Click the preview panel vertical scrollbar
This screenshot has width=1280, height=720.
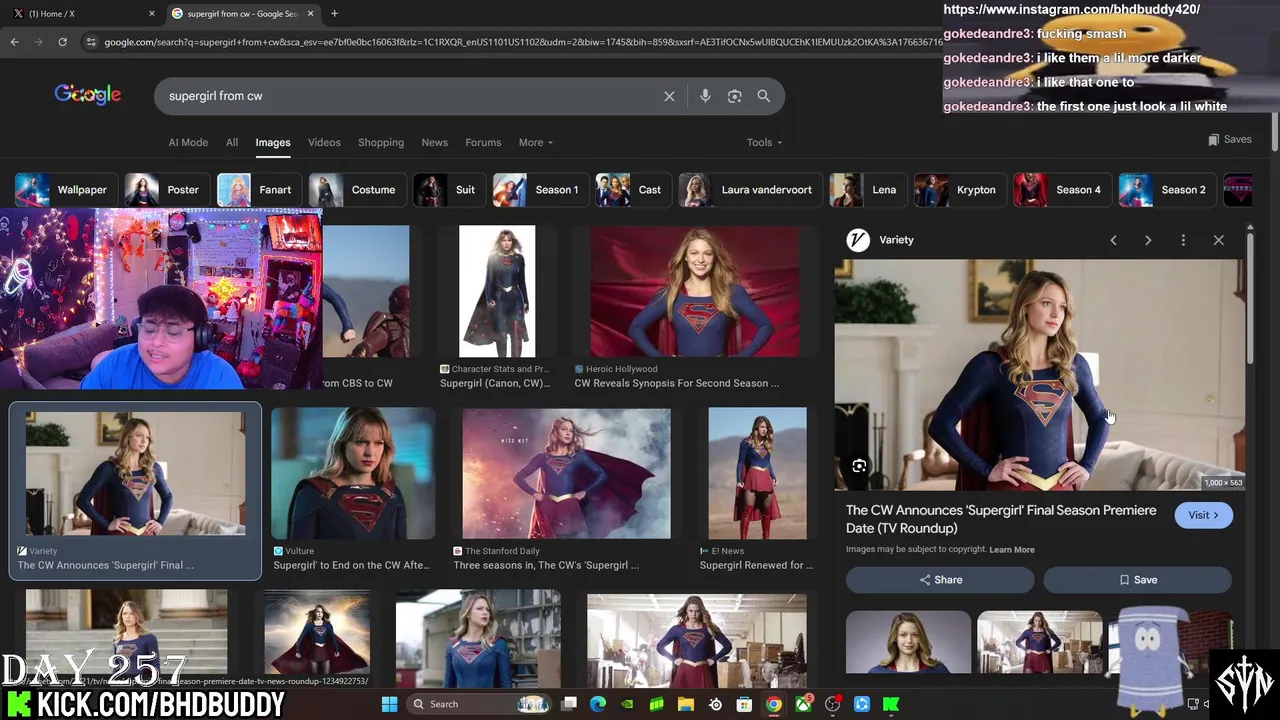tap(1249, 300)
